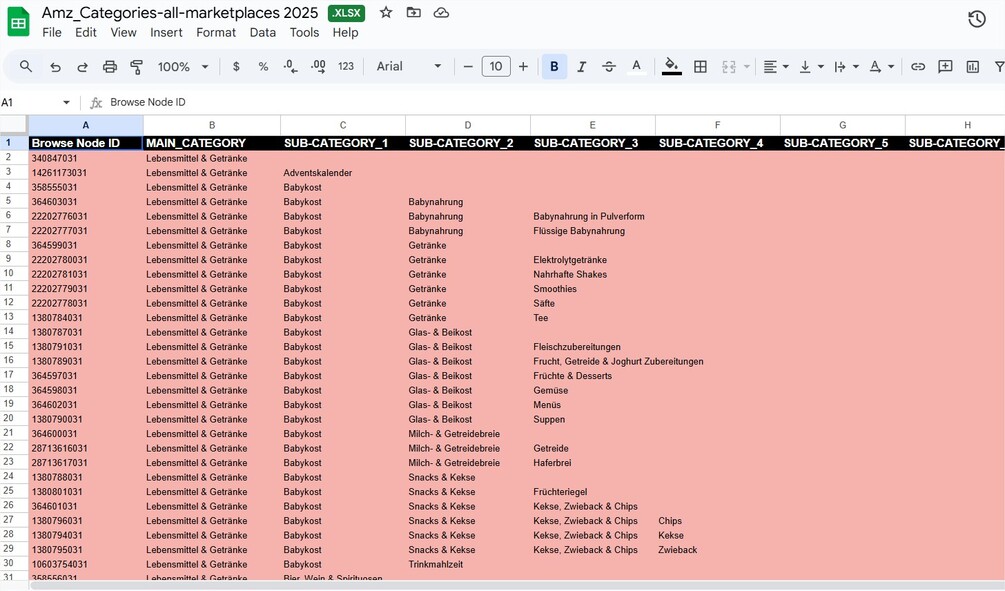The height and width of the screenshot is (591, 1005).
Task: Open the Insert menu
Action: click(166, 32)
